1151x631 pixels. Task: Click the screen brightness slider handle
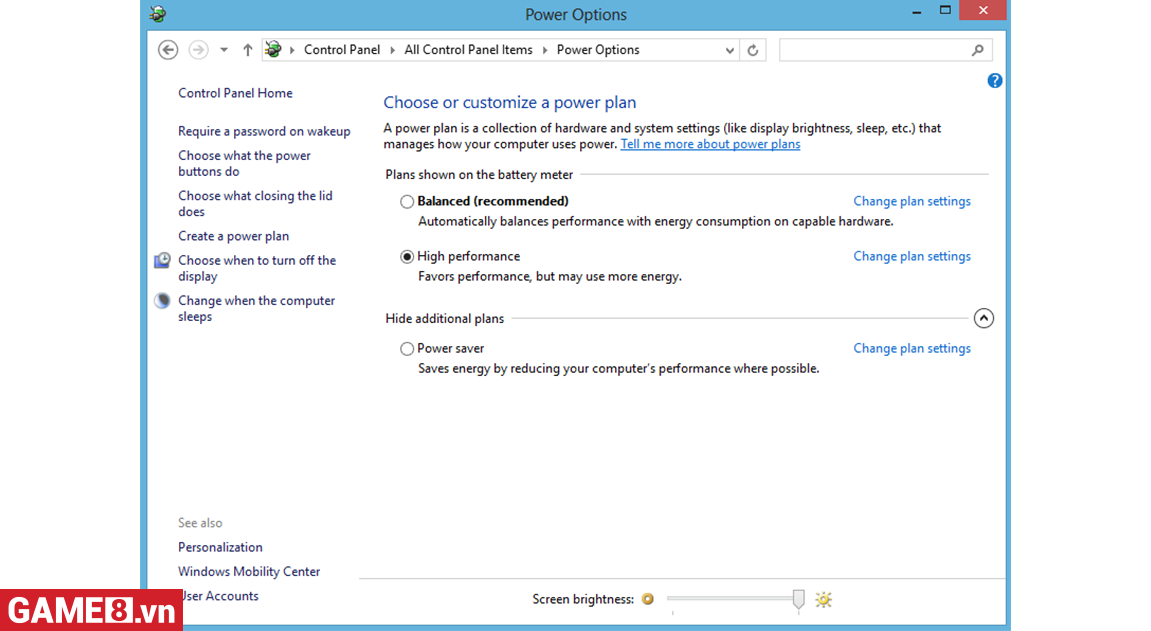pos(798,599)
